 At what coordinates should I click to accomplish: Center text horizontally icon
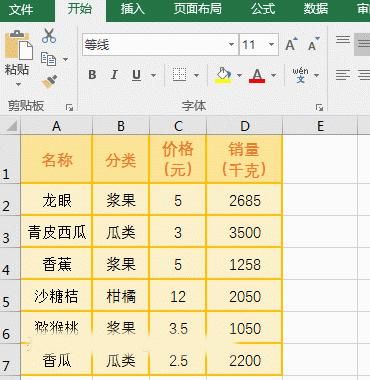tap(363, 75)
